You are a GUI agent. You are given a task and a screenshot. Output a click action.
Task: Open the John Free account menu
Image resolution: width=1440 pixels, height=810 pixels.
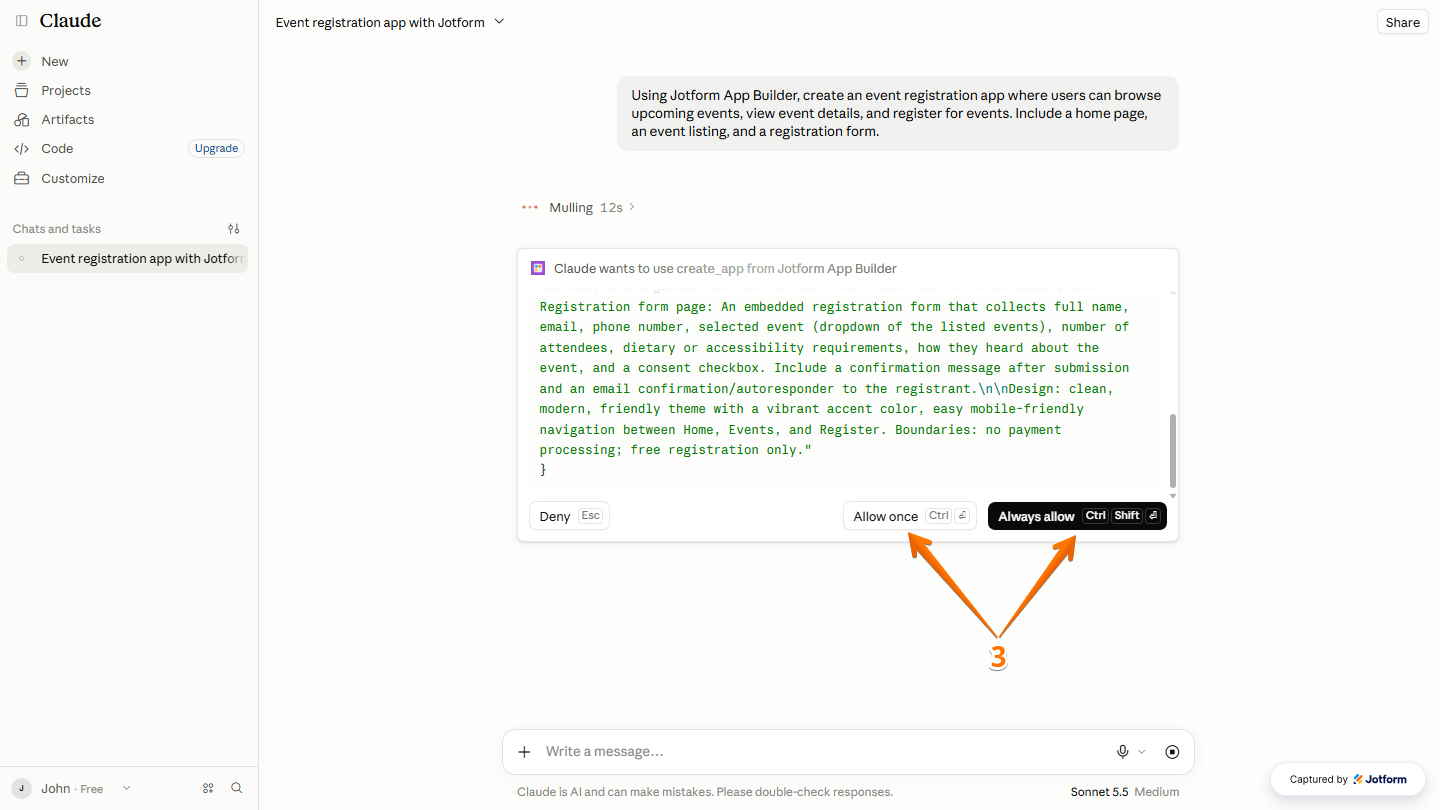click(72, 788)
